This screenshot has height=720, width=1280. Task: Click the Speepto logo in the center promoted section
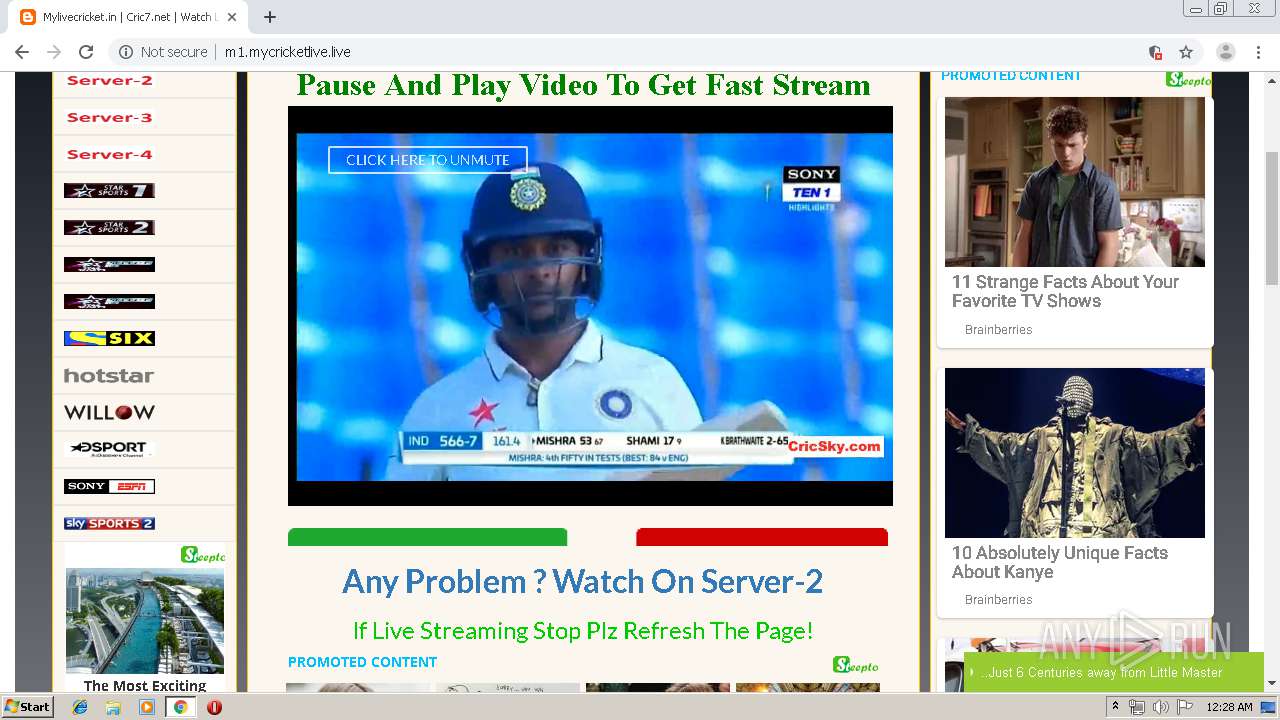coord(856,665)
